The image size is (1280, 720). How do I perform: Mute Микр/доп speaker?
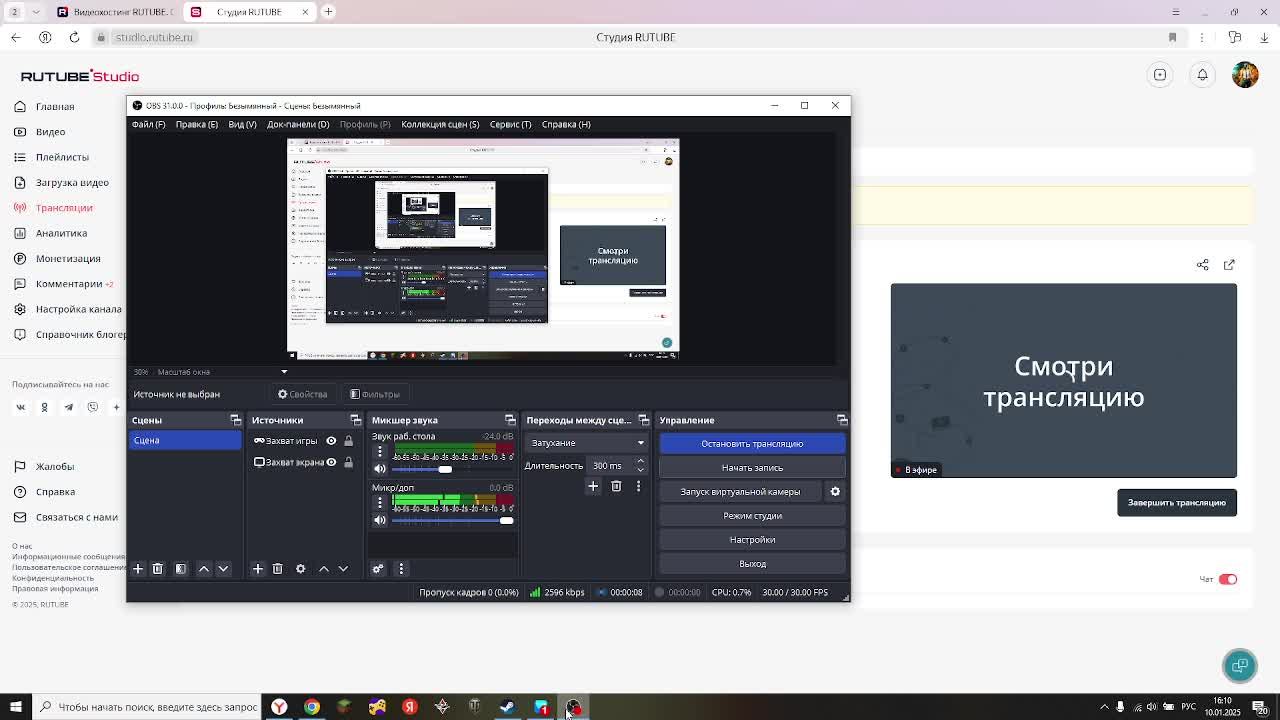[380, 520]
